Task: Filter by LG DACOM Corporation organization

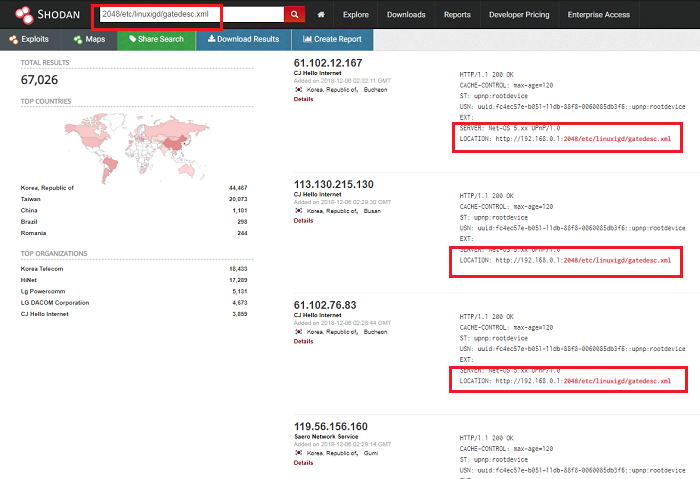Action: point(55,303)
